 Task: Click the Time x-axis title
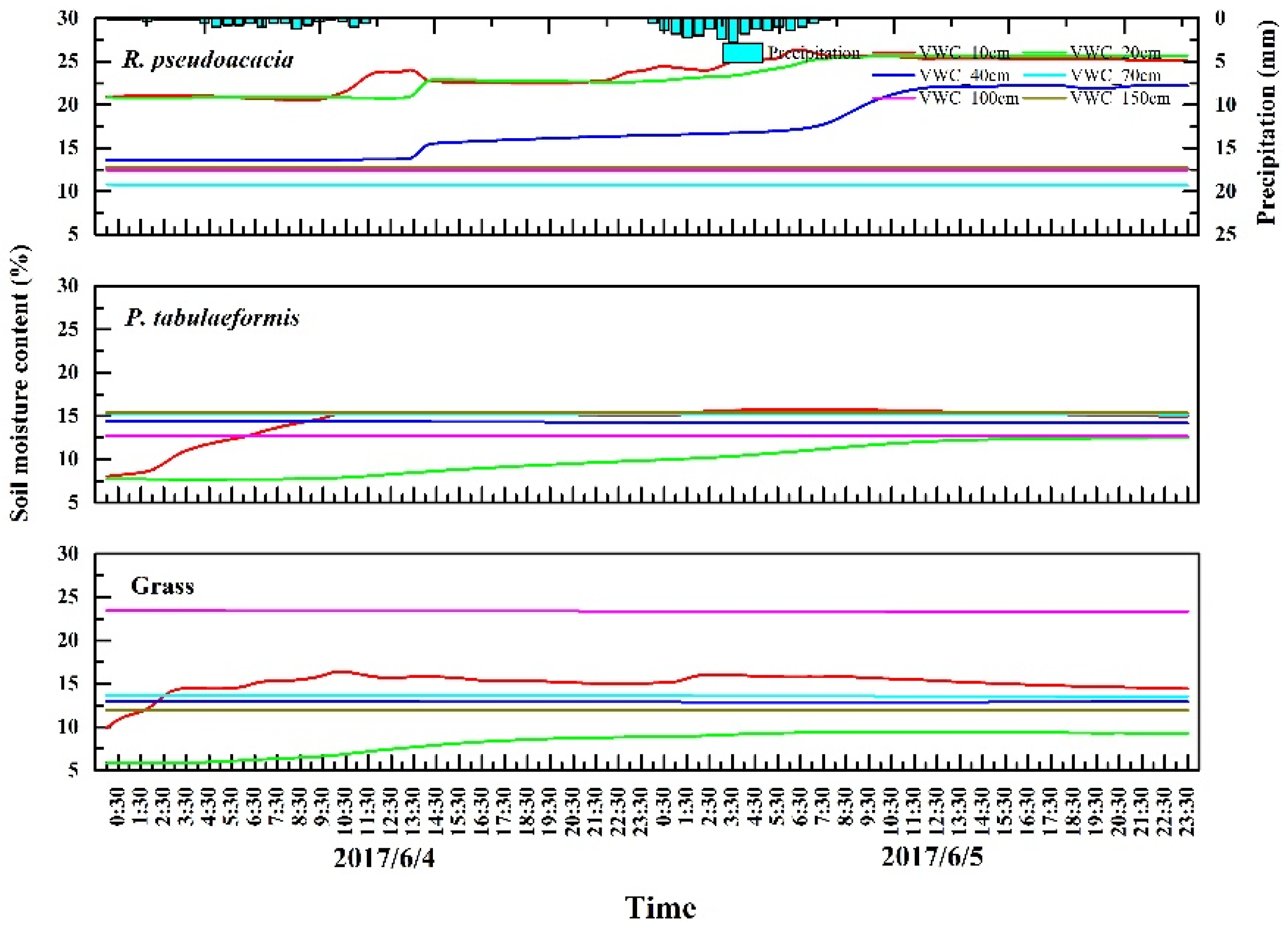tap(660, 908)
